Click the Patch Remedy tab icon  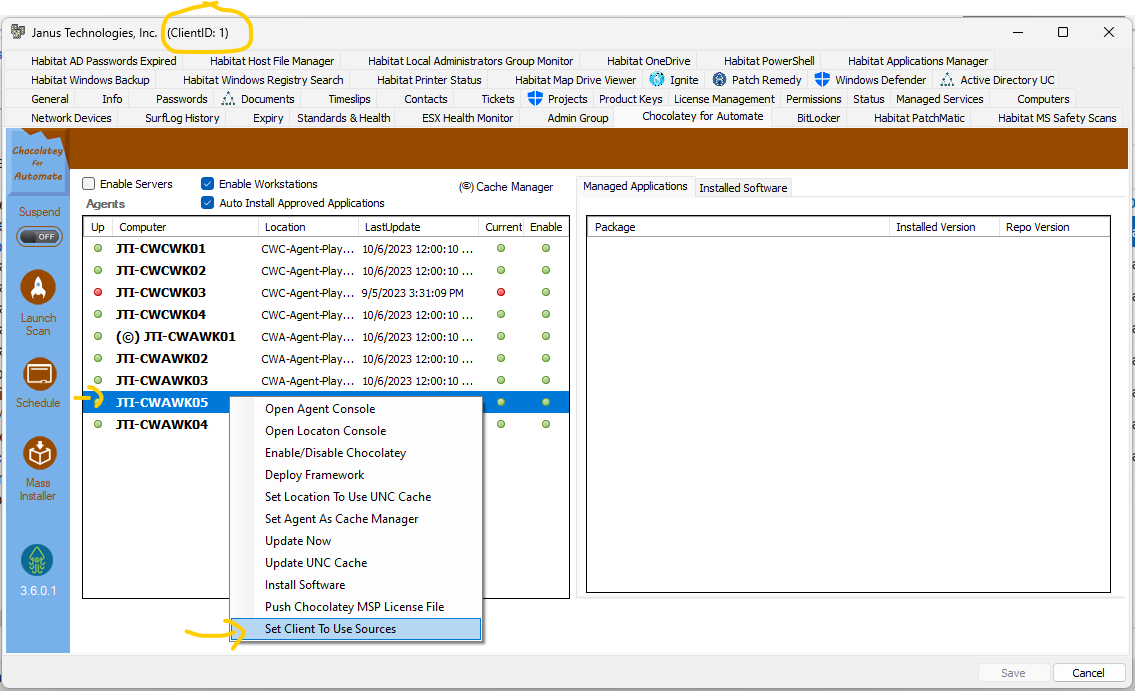coord(719,80)
